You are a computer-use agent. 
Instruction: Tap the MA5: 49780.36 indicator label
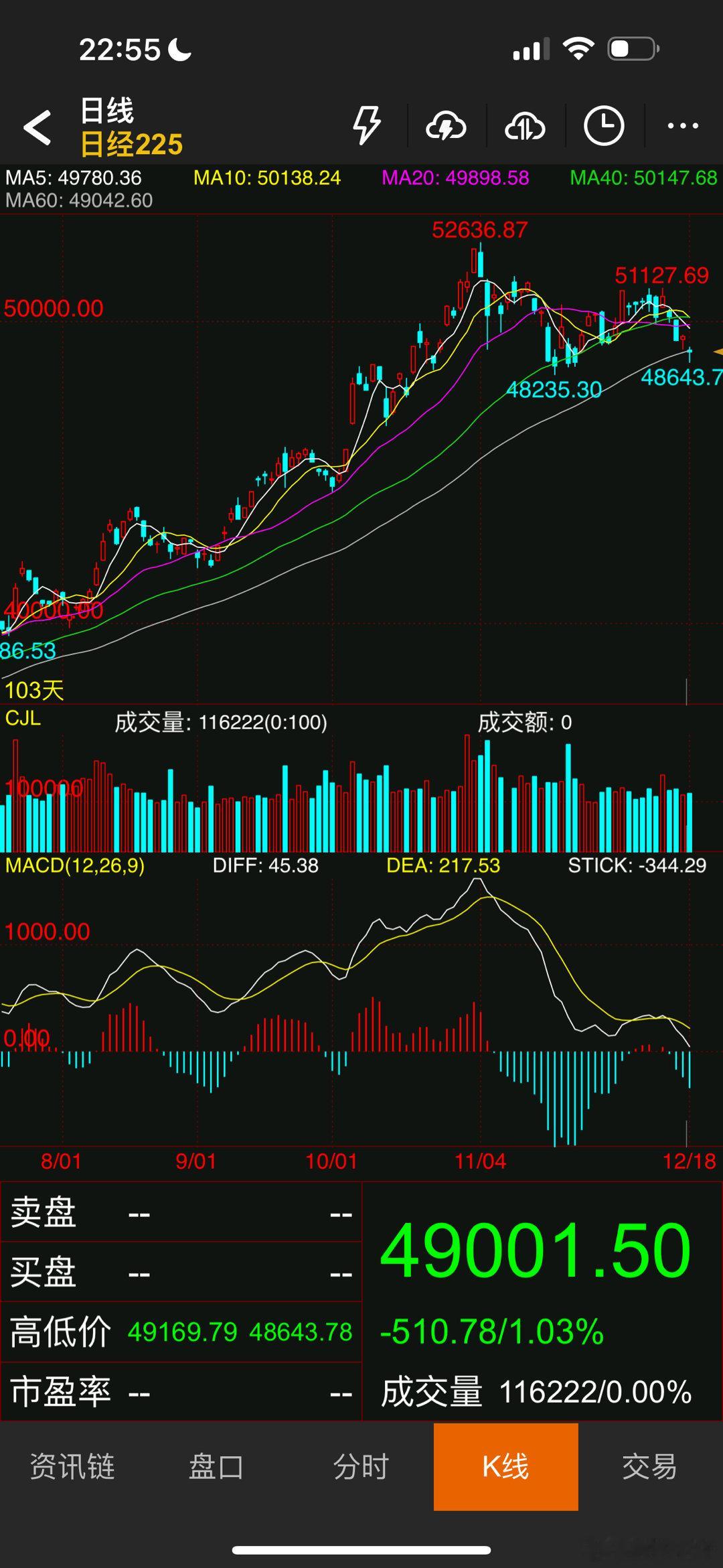coord(74,178)
